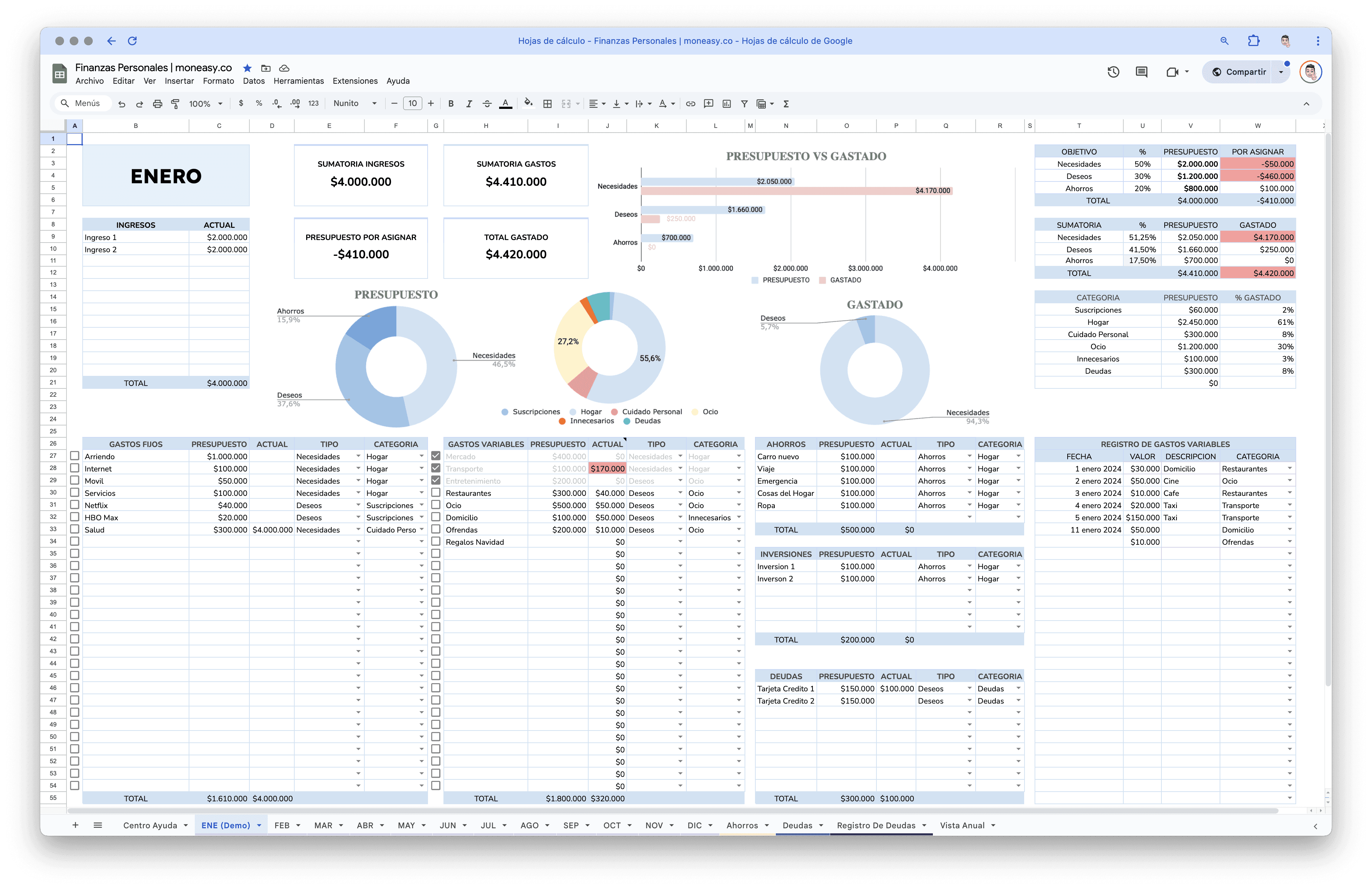Print the spreadsheet
This screenshot has height=889, width=1372.
click(x=157, y=104)
